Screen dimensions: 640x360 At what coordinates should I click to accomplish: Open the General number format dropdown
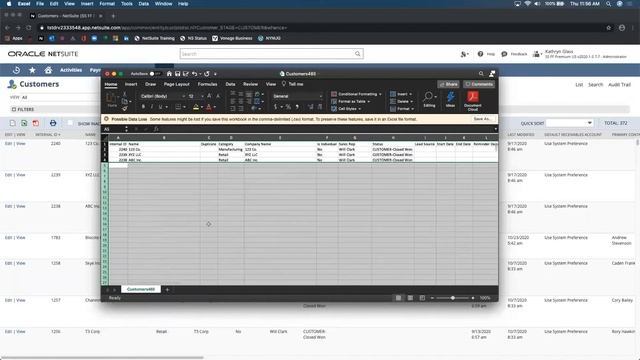(320, 96)
